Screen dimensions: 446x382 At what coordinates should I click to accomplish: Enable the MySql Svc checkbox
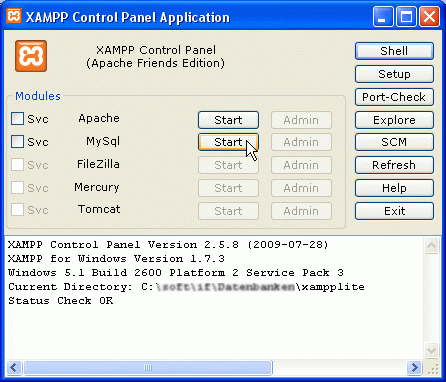[17, 141]
